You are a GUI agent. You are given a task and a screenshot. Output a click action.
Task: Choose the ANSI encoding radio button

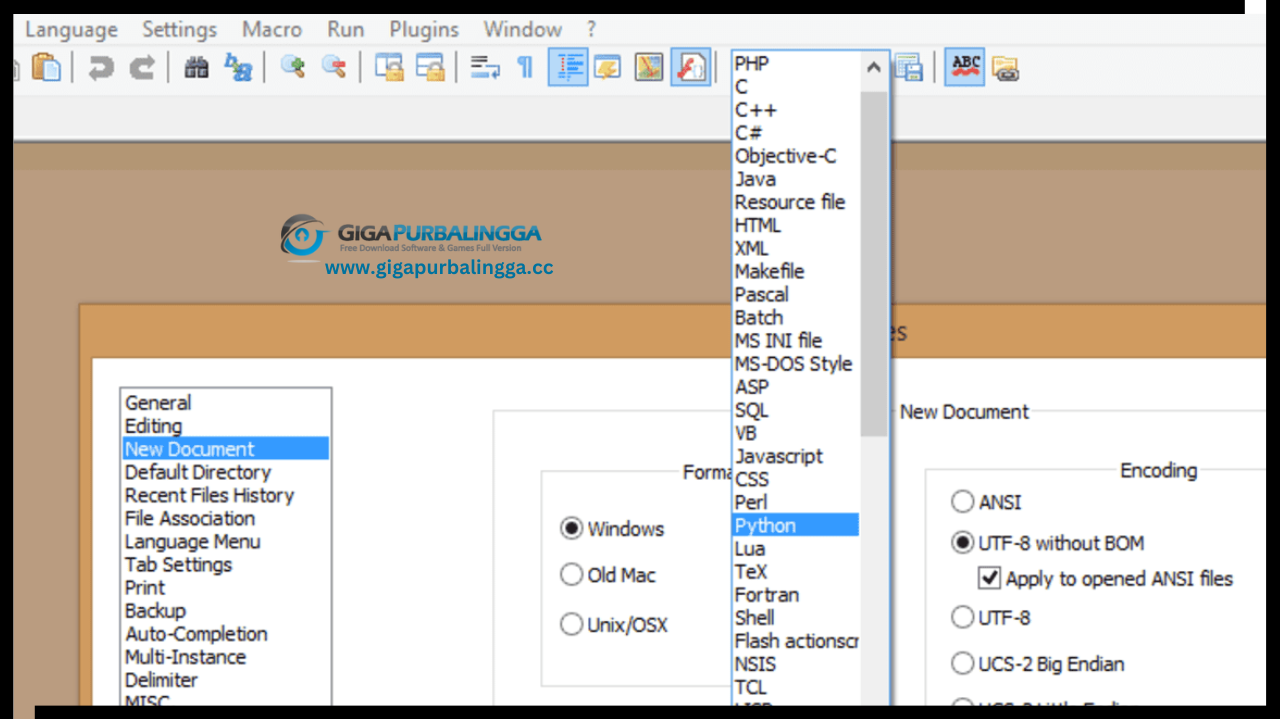point(962,502)
